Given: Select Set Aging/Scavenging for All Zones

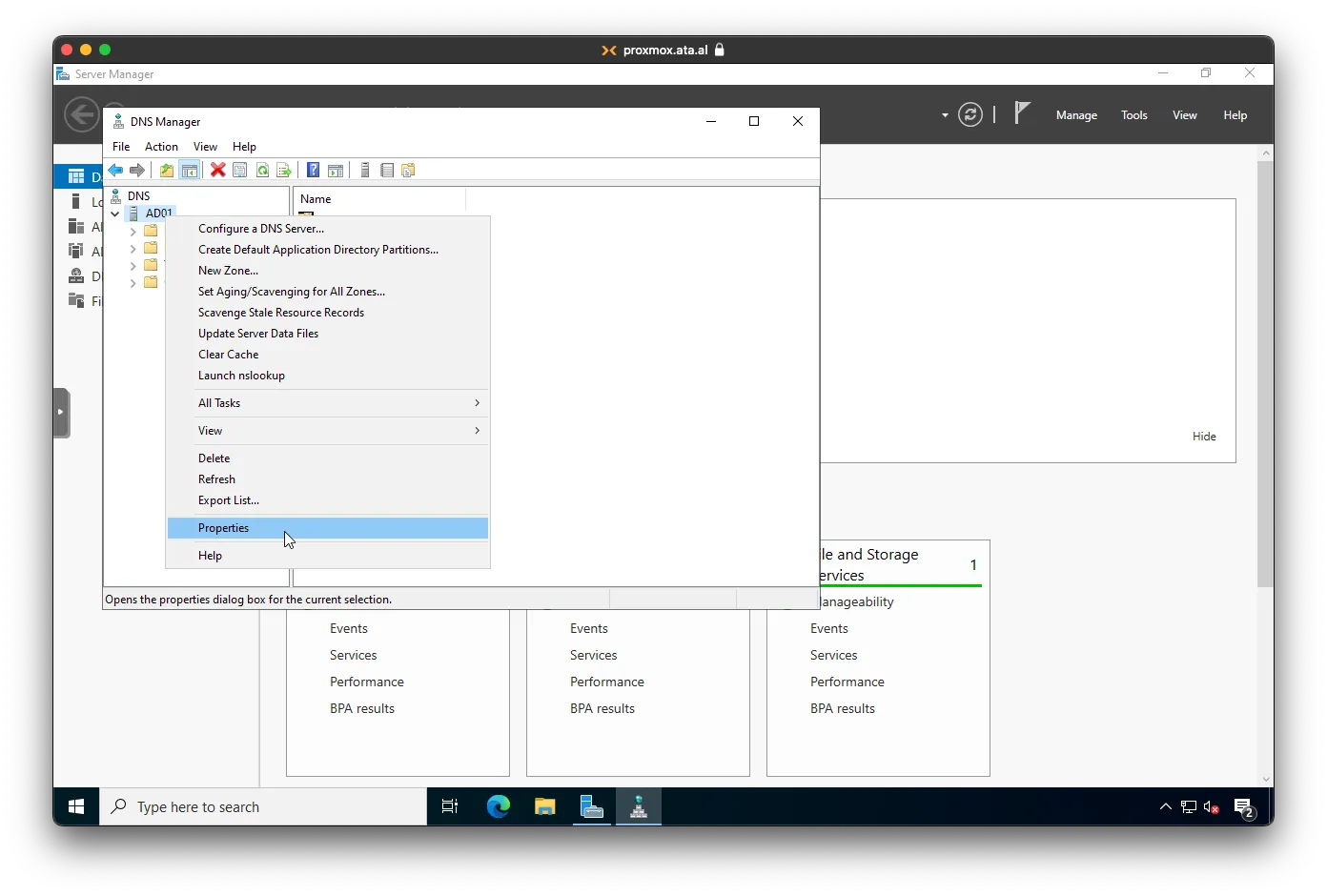Looking at the screenshot, I should tap(328, 292).
